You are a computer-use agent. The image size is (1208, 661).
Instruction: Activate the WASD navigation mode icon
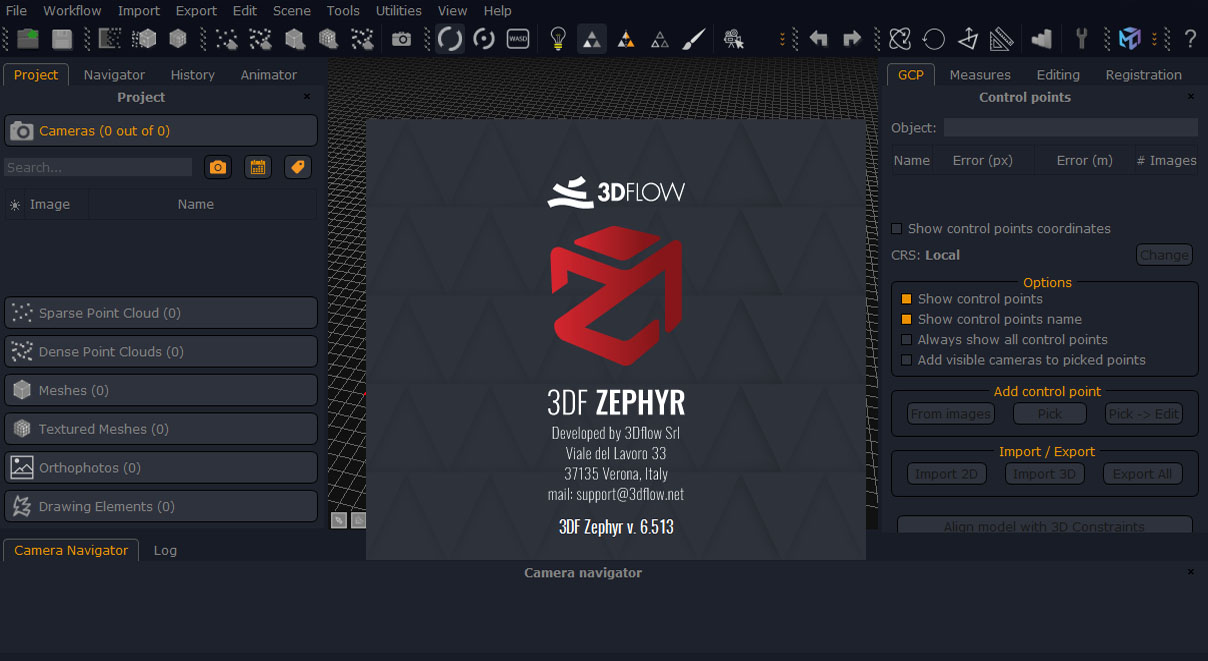point(518,39)
